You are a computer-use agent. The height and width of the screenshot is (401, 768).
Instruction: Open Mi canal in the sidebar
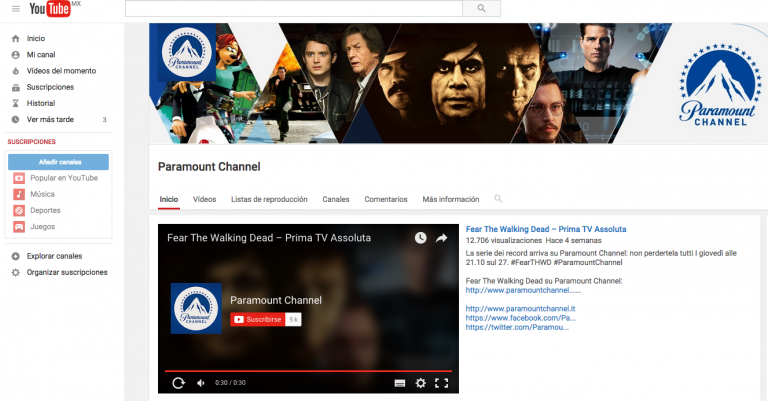pyautogui.click(x=41, y=55)
